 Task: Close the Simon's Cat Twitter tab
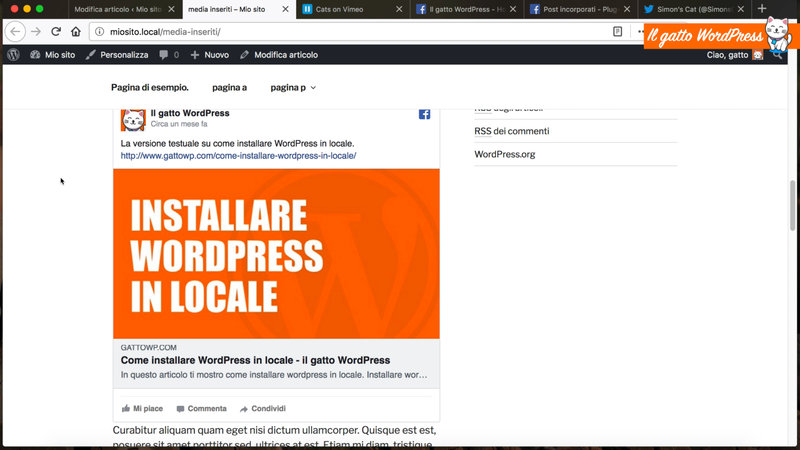click(x=741, y=9)
